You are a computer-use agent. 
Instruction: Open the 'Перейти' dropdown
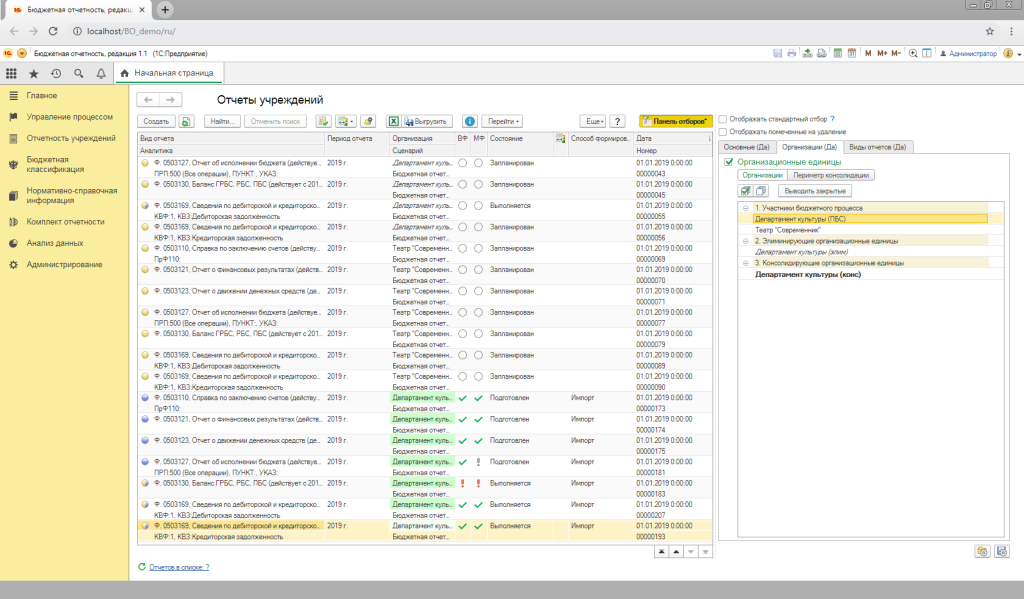[504, 121]
